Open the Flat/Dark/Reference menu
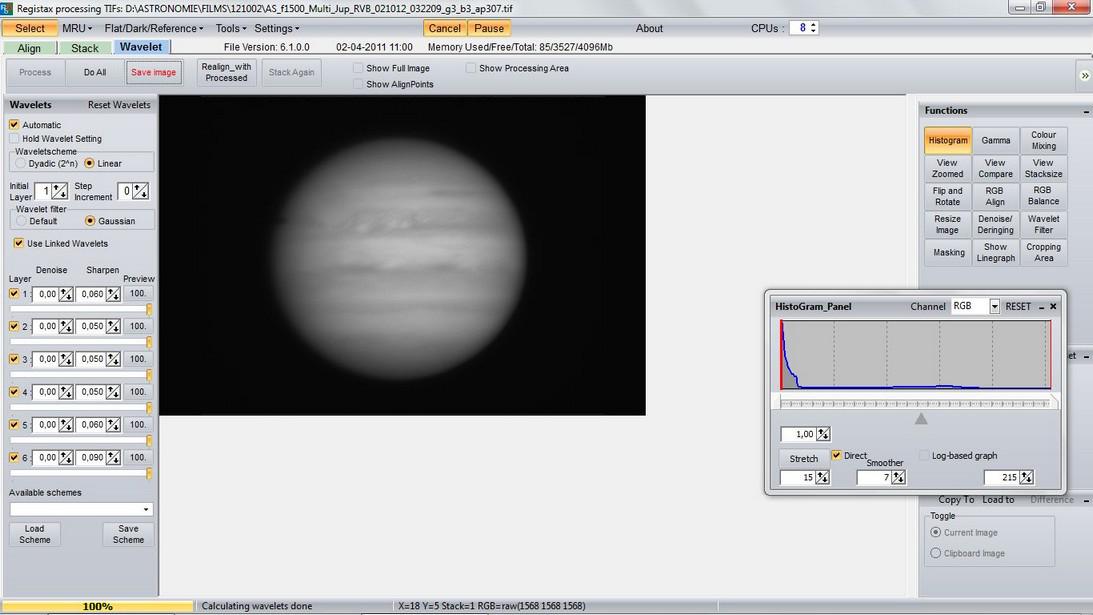The height and width of the screenshot is (615, 1093). click(x=153, y=28)
